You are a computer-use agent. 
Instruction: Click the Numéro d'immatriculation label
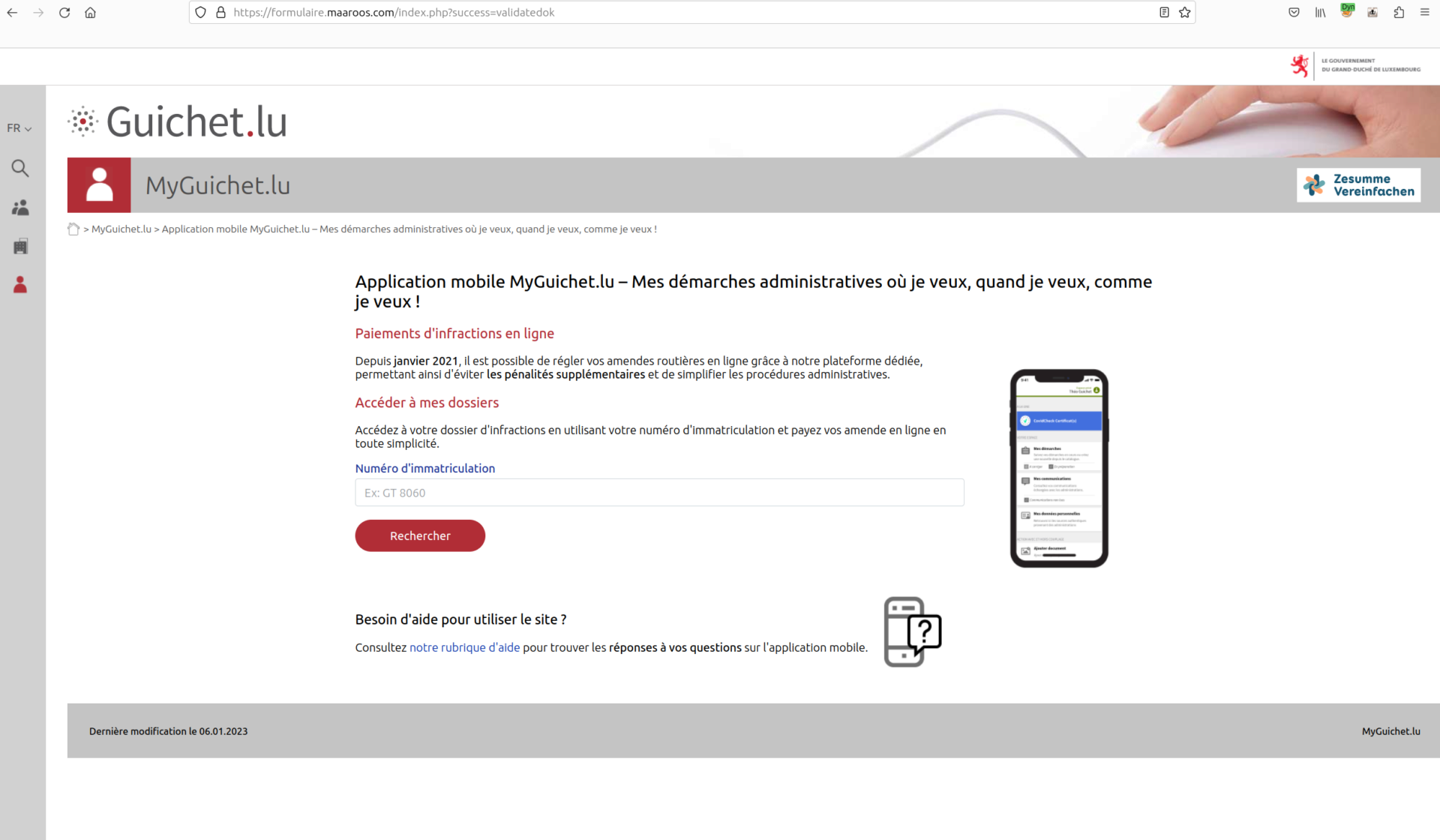(425, 469)
